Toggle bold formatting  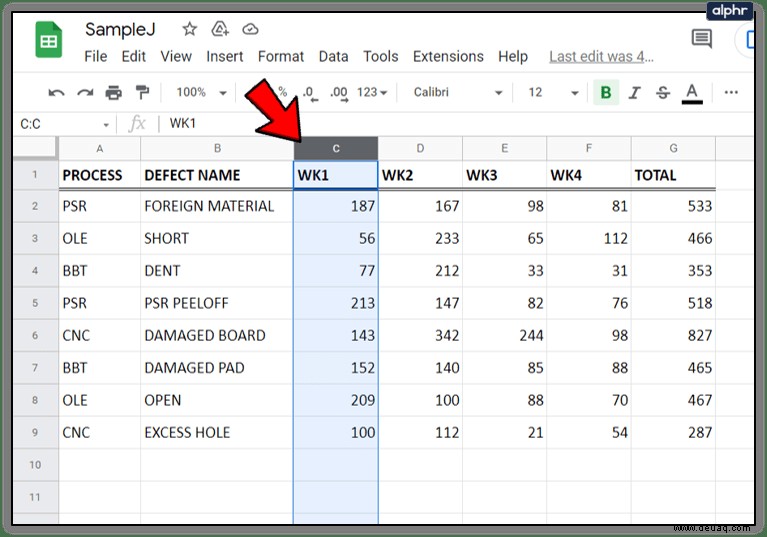606,92
